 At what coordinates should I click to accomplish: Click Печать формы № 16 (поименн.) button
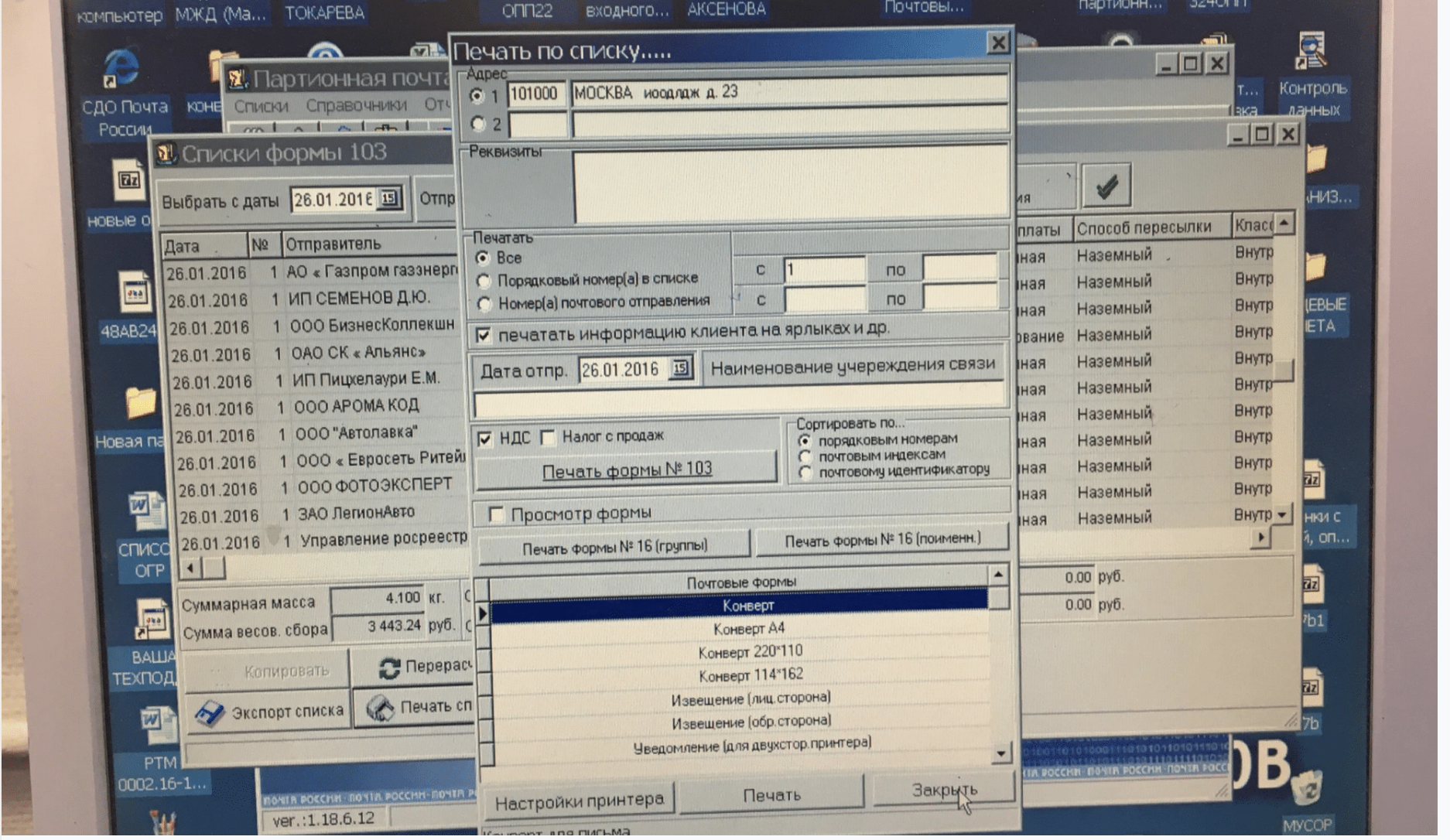coord(882,539)
